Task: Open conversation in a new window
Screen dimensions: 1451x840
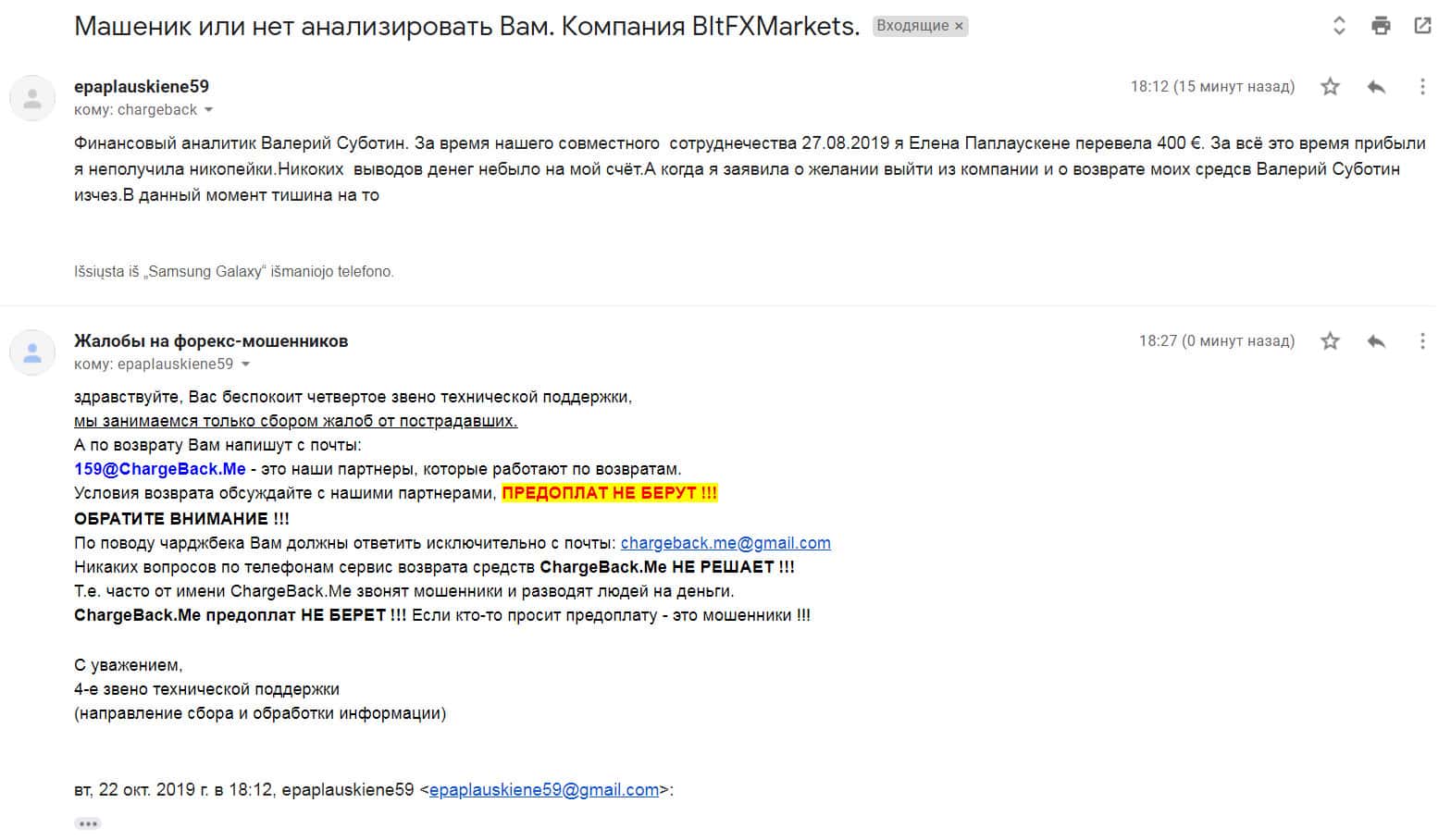Action: pyautogui.click(x=1422, y=26)
